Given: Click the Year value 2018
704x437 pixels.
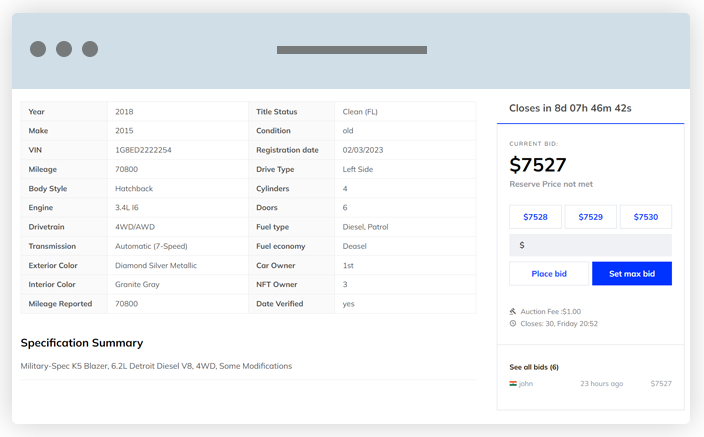Looking at the screenshot, I should (124, 112).
